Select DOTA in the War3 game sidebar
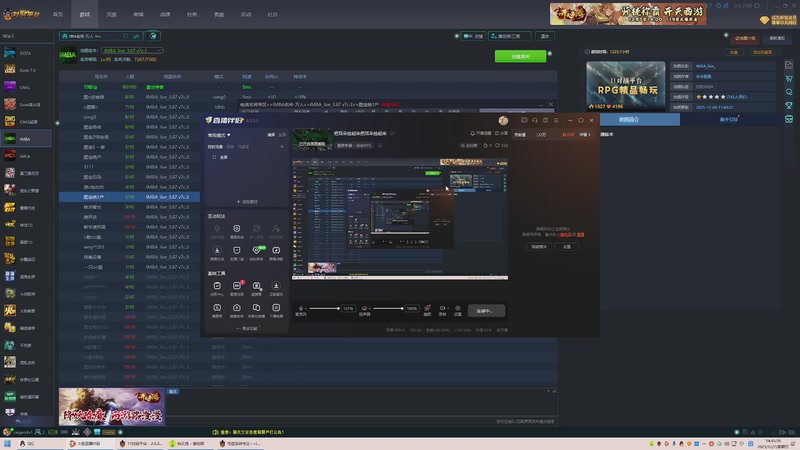Image resolution: width=800 pixels, height=450 pixels. (26, 53)
